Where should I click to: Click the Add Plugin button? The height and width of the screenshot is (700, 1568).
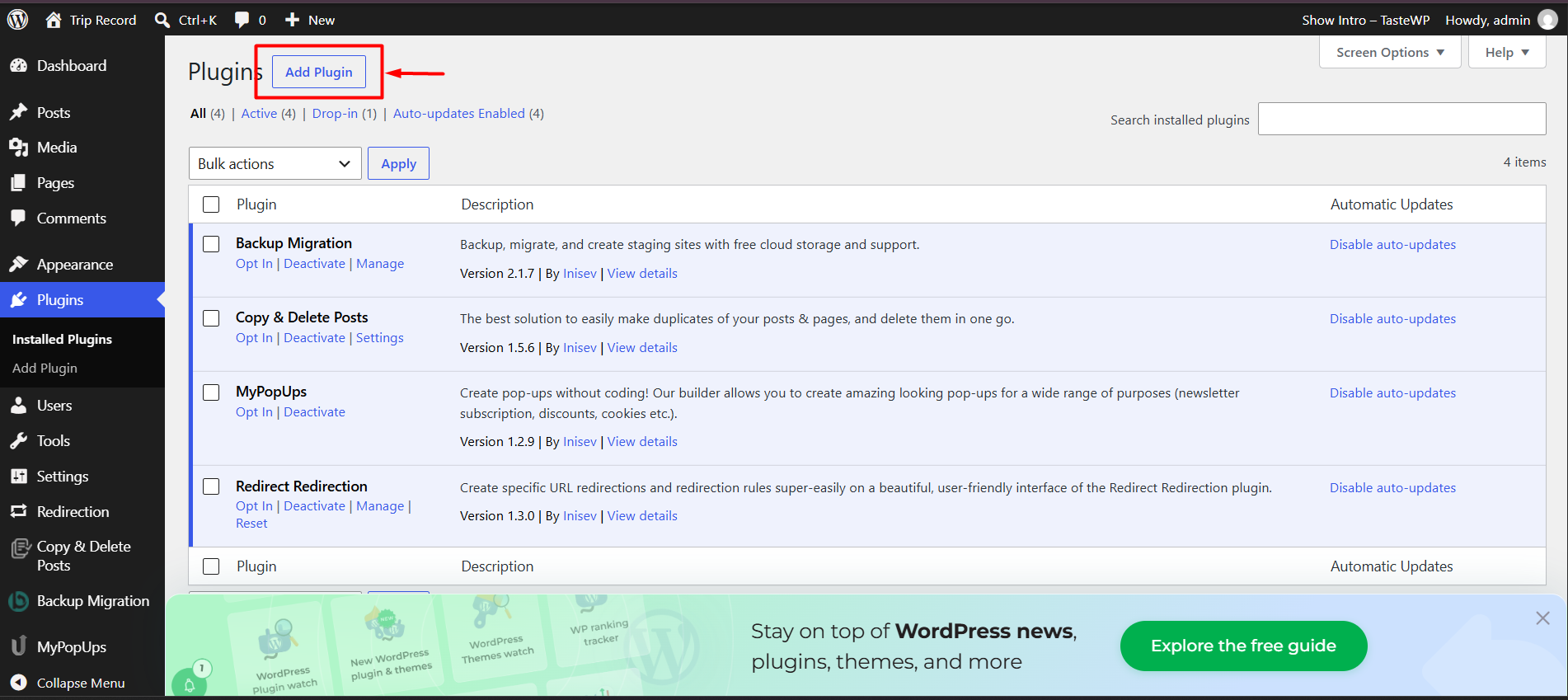tap(319, 73)
